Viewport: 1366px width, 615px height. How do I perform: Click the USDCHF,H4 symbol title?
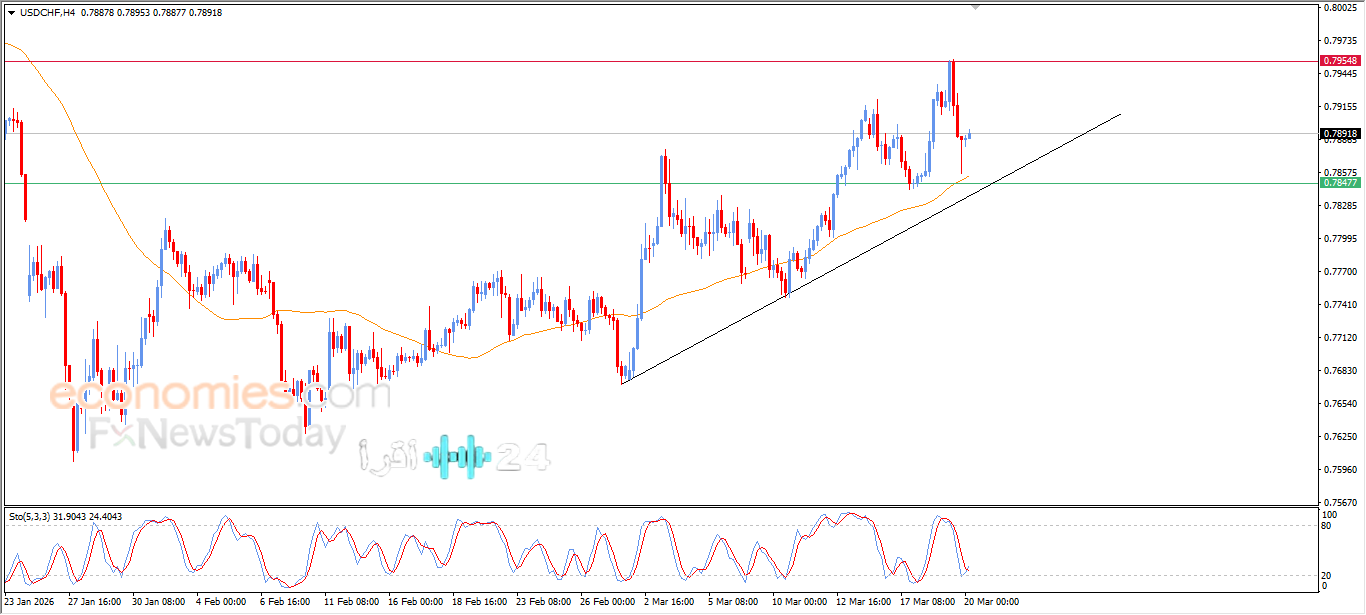[x=46, y=13]
